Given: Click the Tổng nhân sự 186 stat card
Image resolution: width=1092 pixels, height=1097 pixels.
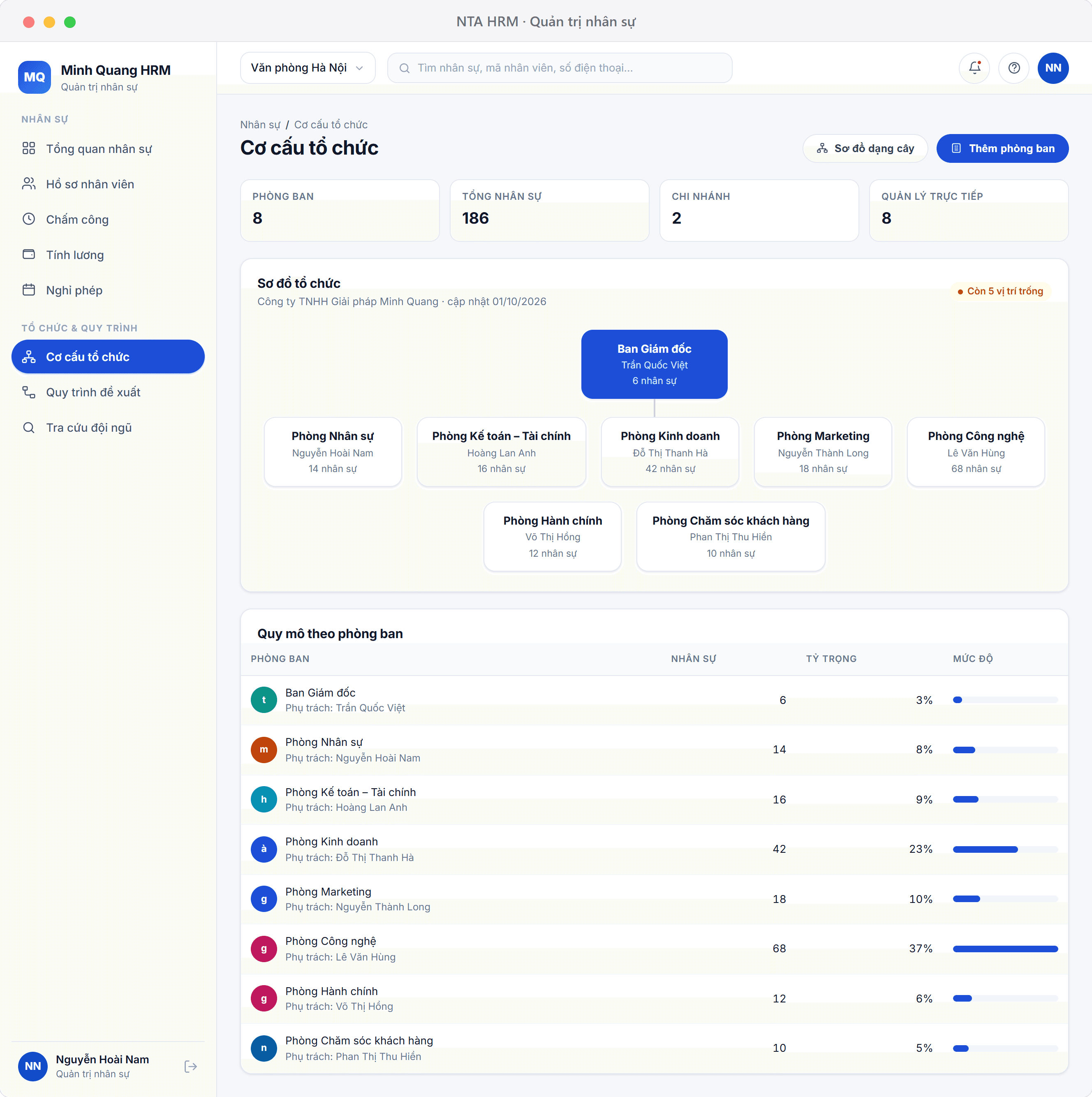Looking at the screenshot, I should point(549,211).
